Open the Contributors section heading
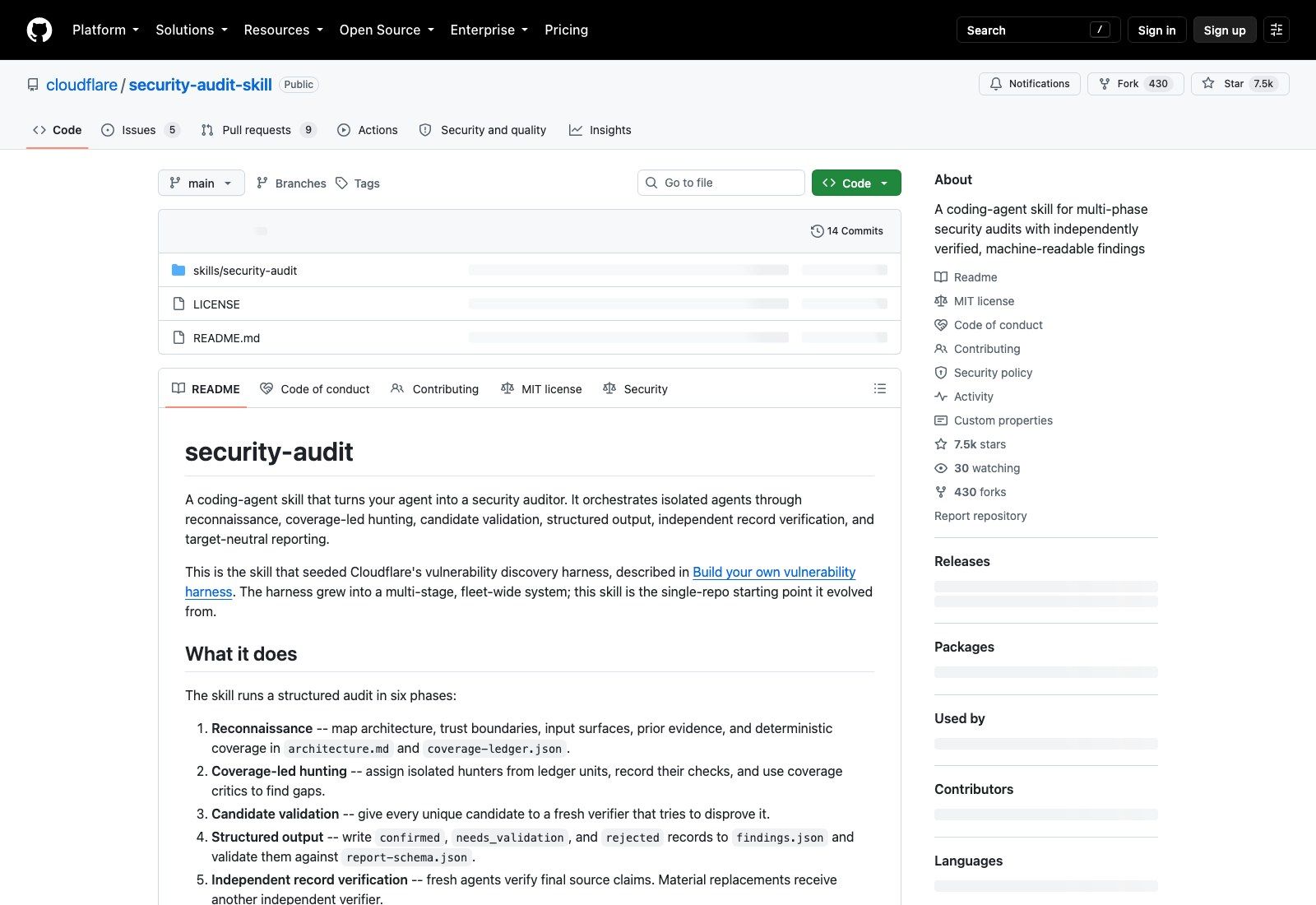The image size is (1316, 905). pyautogui.click(x=974, y=789)
